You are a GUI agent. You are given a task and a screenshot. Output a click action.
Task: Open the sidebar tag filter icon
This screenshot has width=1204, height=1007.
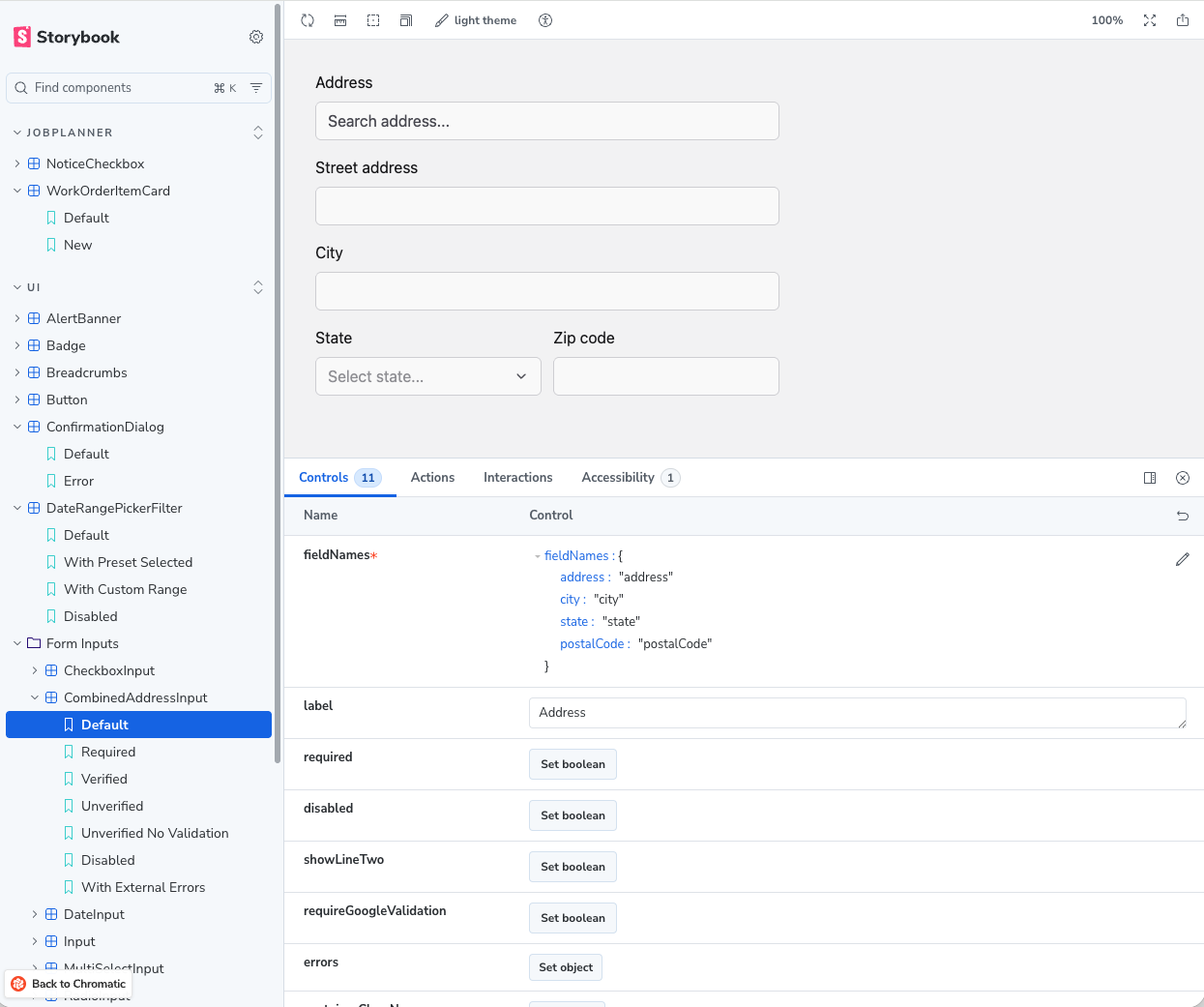coord(256,88)
